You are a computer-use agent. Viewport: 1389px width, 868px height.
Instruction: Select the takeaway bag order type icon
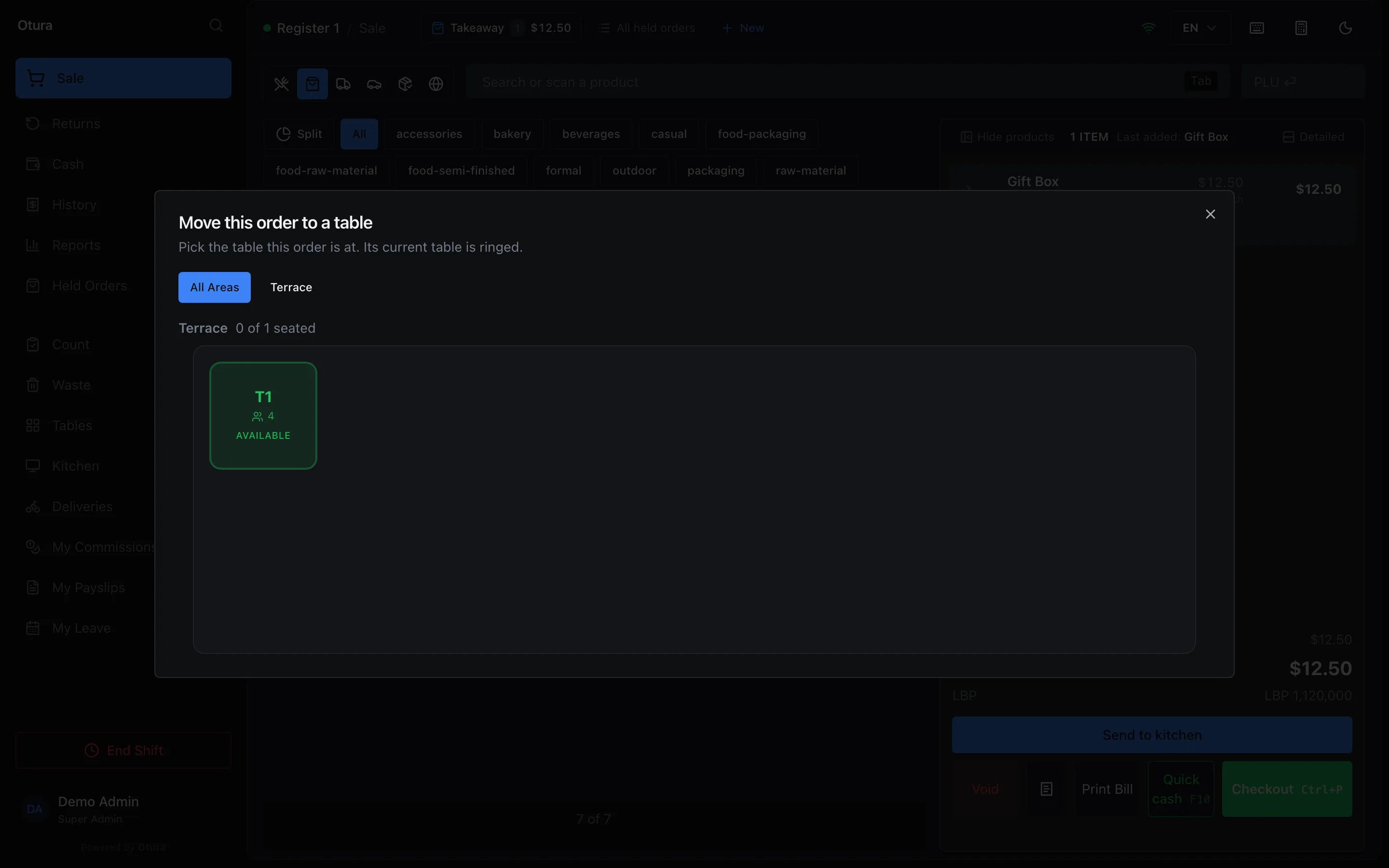point(312,84)
